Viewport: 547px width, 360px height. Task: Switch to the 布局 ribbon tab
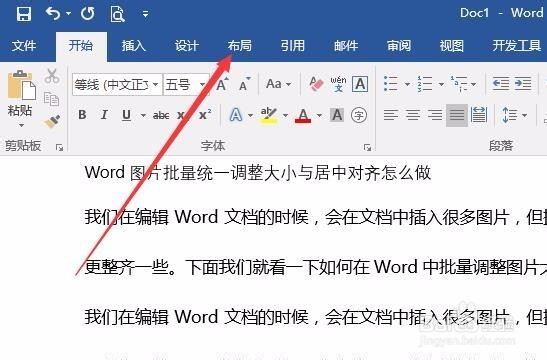coord(240,46)
